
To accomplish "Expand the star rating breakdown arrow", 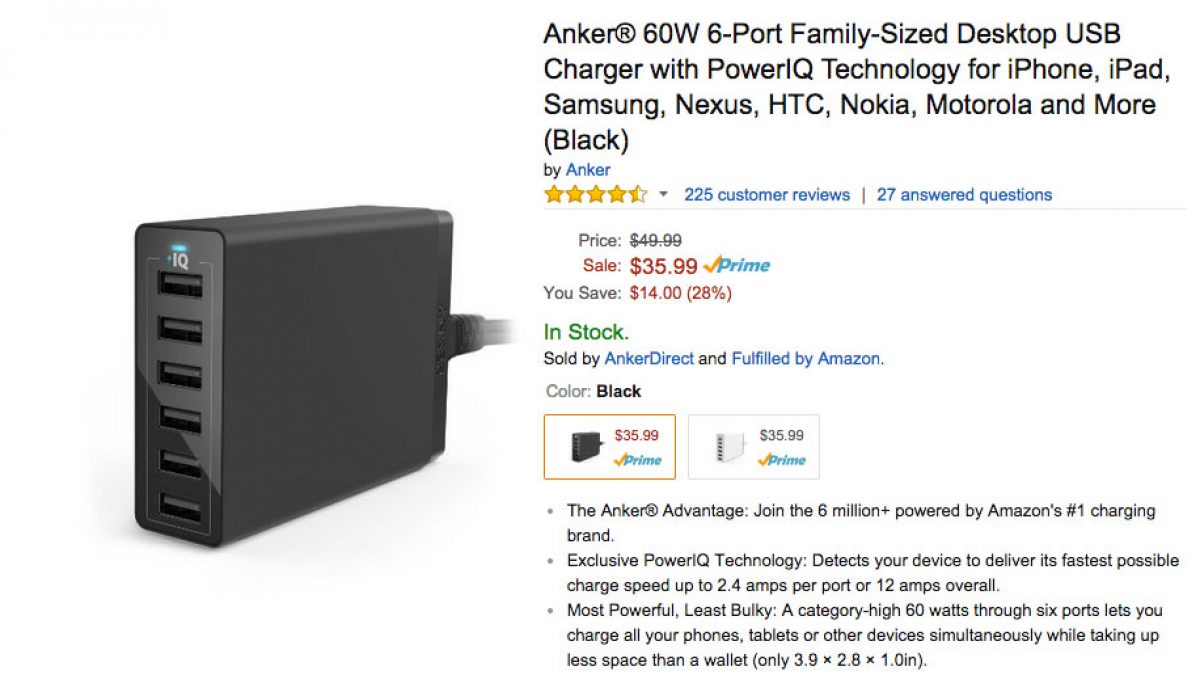I will pos(663,195).
